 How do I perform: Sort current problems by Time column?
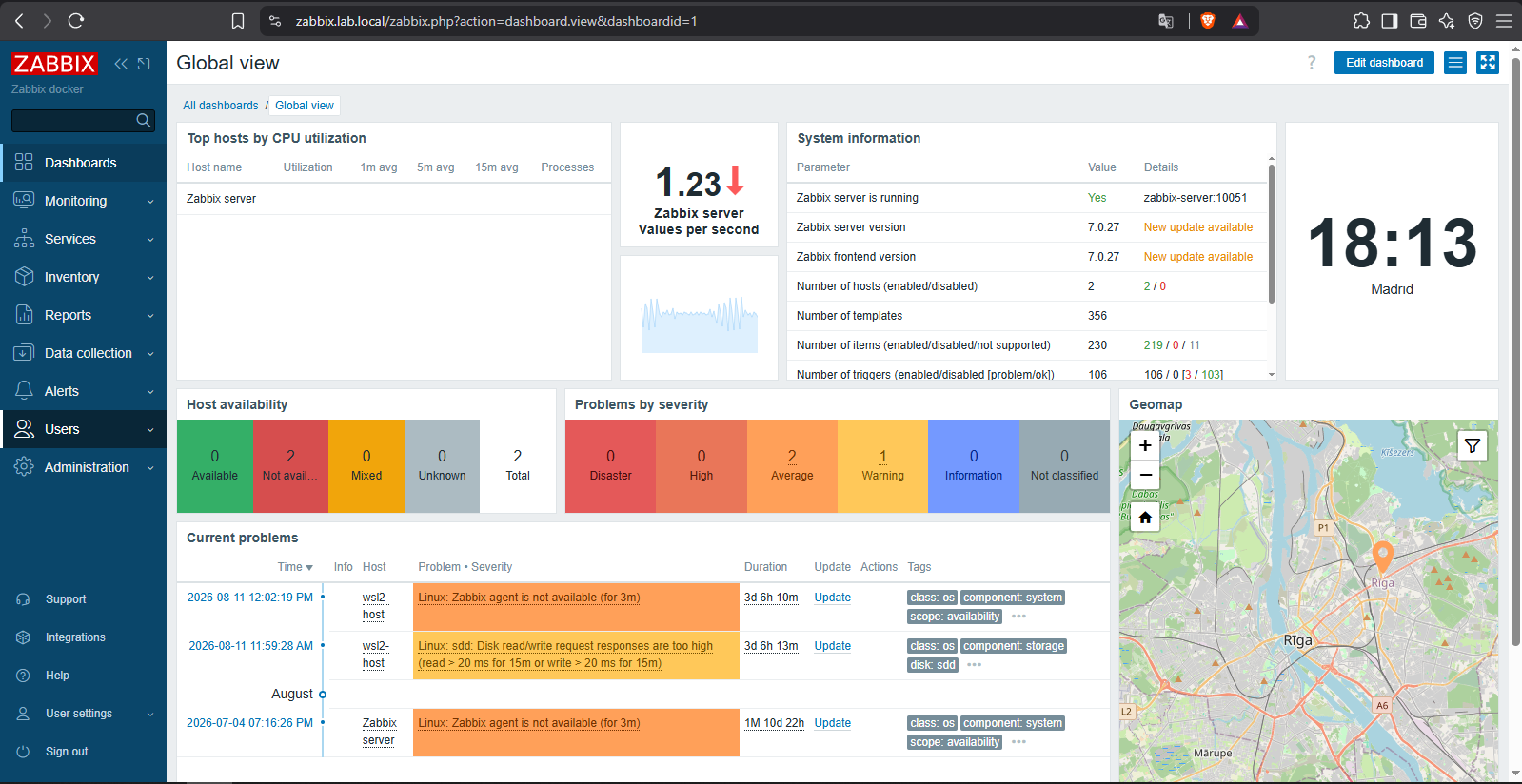(x=295, y=567)
